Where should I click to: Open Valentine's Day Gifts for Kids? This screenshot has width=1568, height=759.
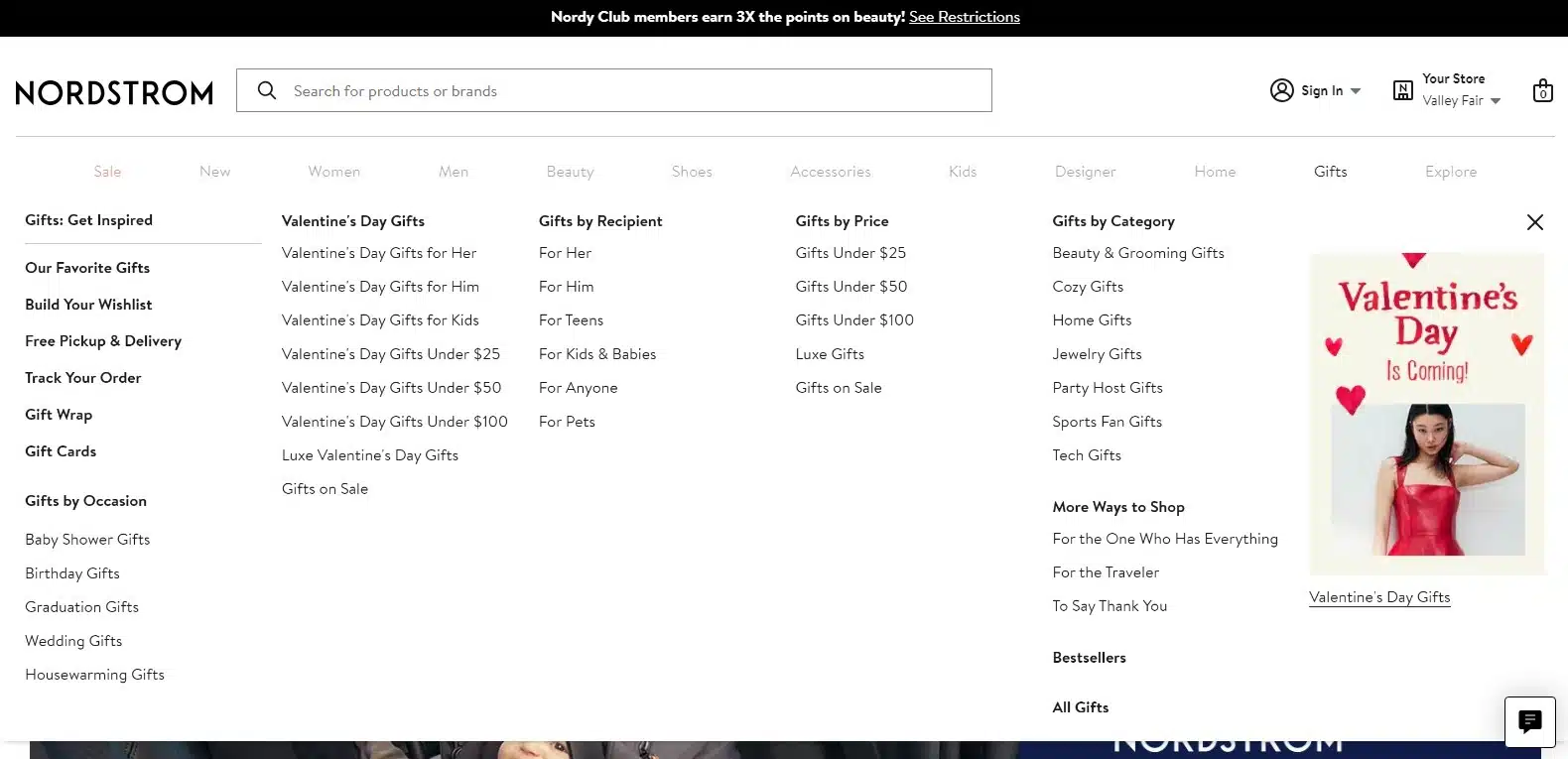point(380,320)
